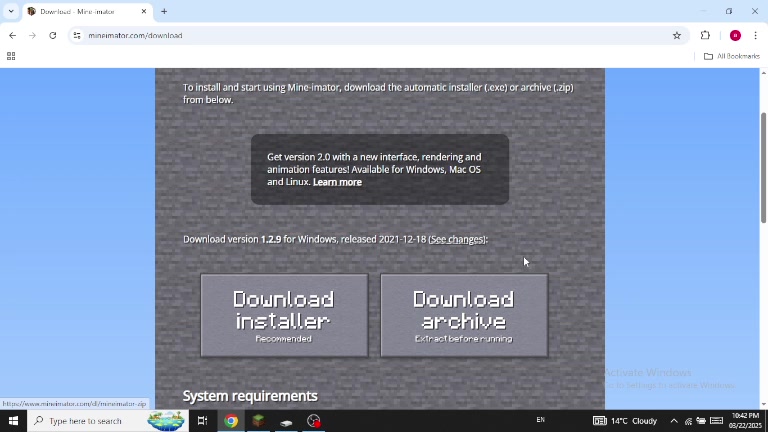The image size is (768, 432).
Task: Click the forward navigation arrow
Action: (32, 35)
